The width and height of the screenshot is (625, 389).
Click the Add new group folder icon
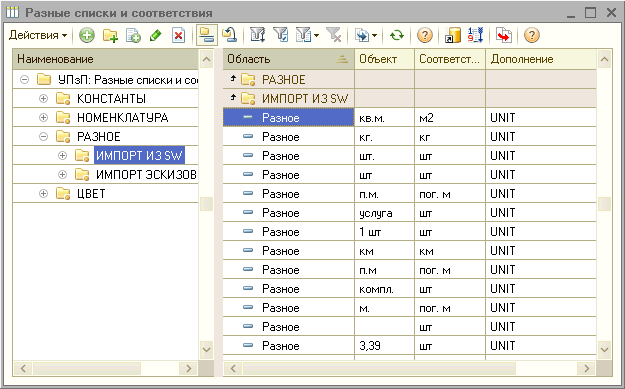[x=110, y=35]
